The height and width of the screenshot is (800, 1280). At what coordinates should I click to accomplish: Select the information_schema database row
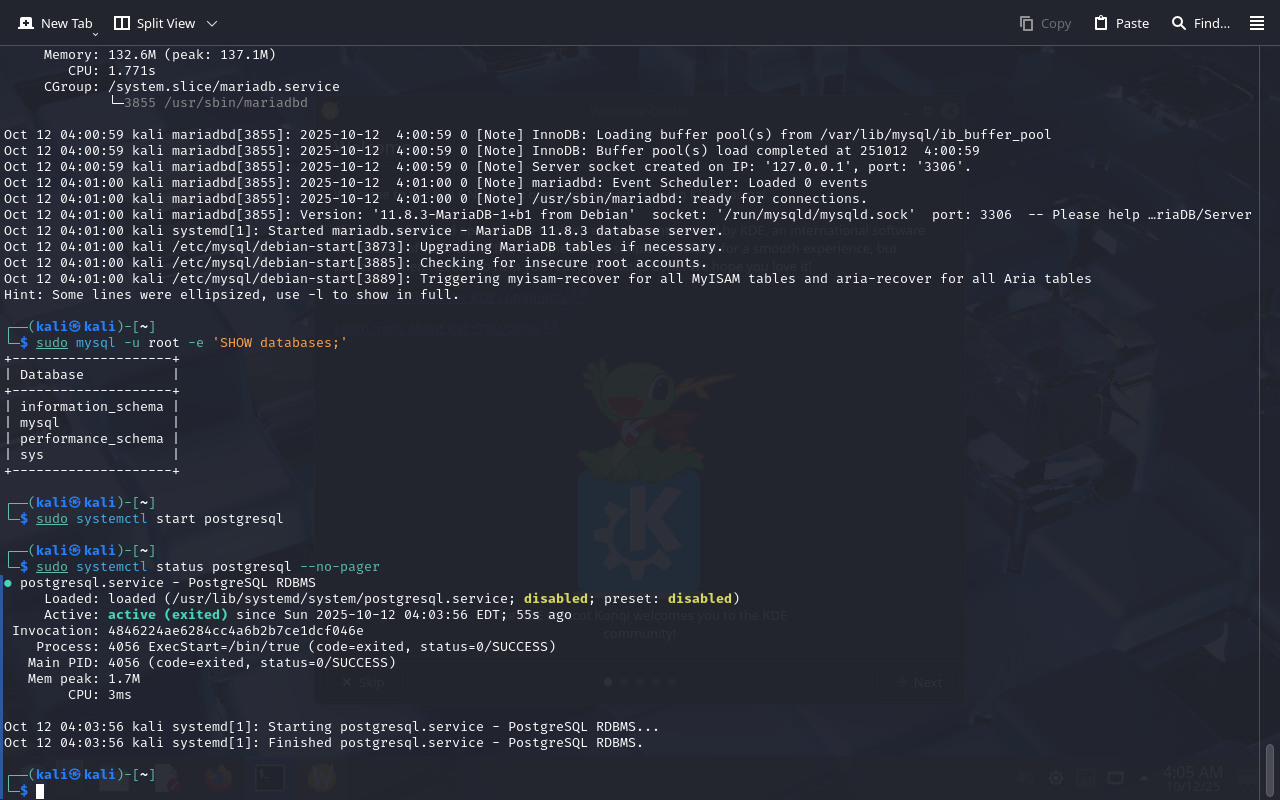tap(91, 407)
